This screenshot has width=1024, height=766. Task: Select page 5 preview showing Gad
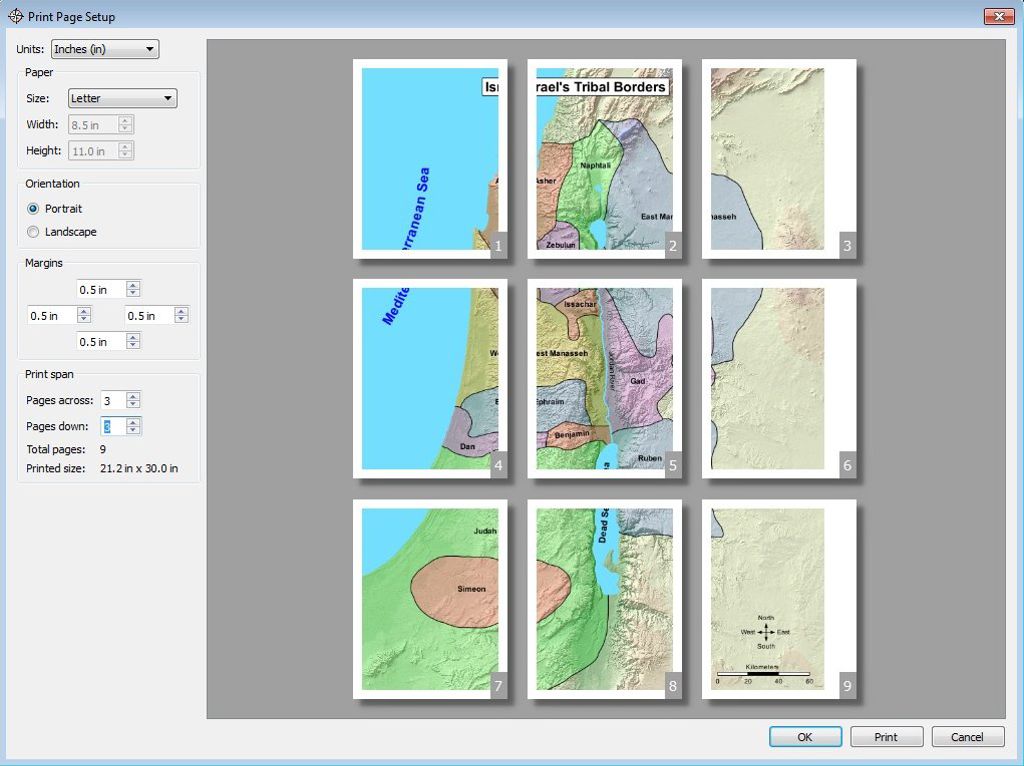605,379
